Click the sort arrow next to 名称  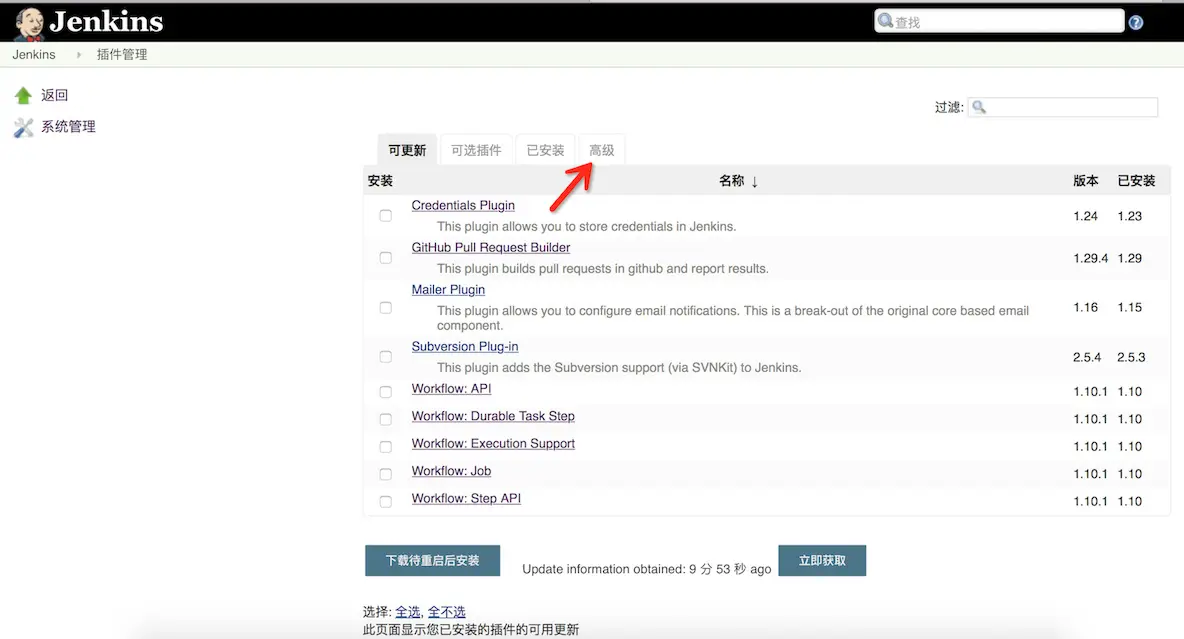pos(754,181)
